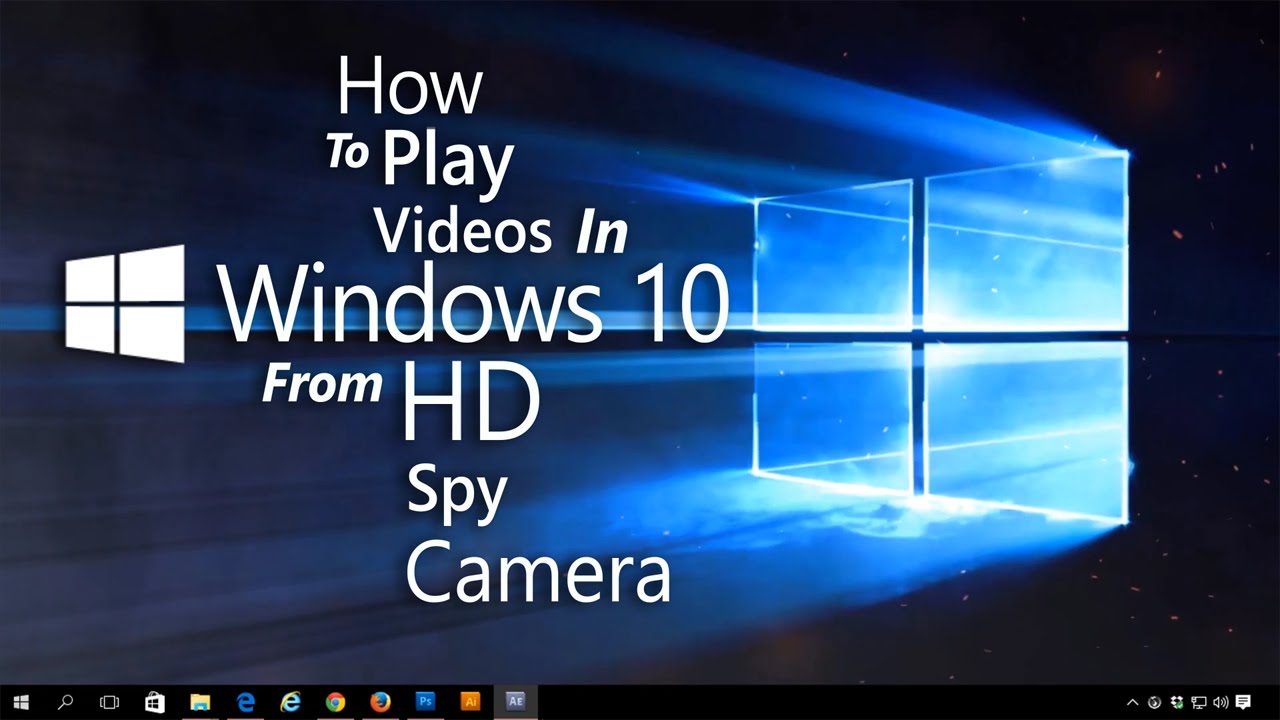Open Task View on the taskbar
This screenshot has height=720, width=1280.
(x=110, y=702)
